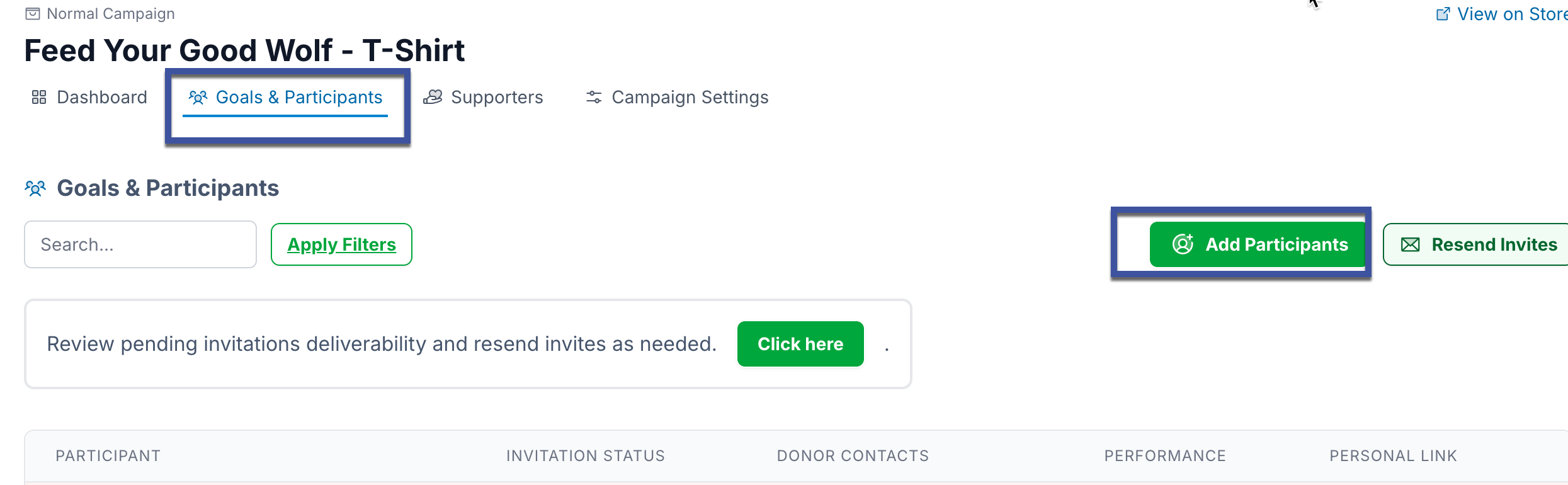Click the Supporters hand-heart icon
The image size is (1568, 485).
[433, 97]
